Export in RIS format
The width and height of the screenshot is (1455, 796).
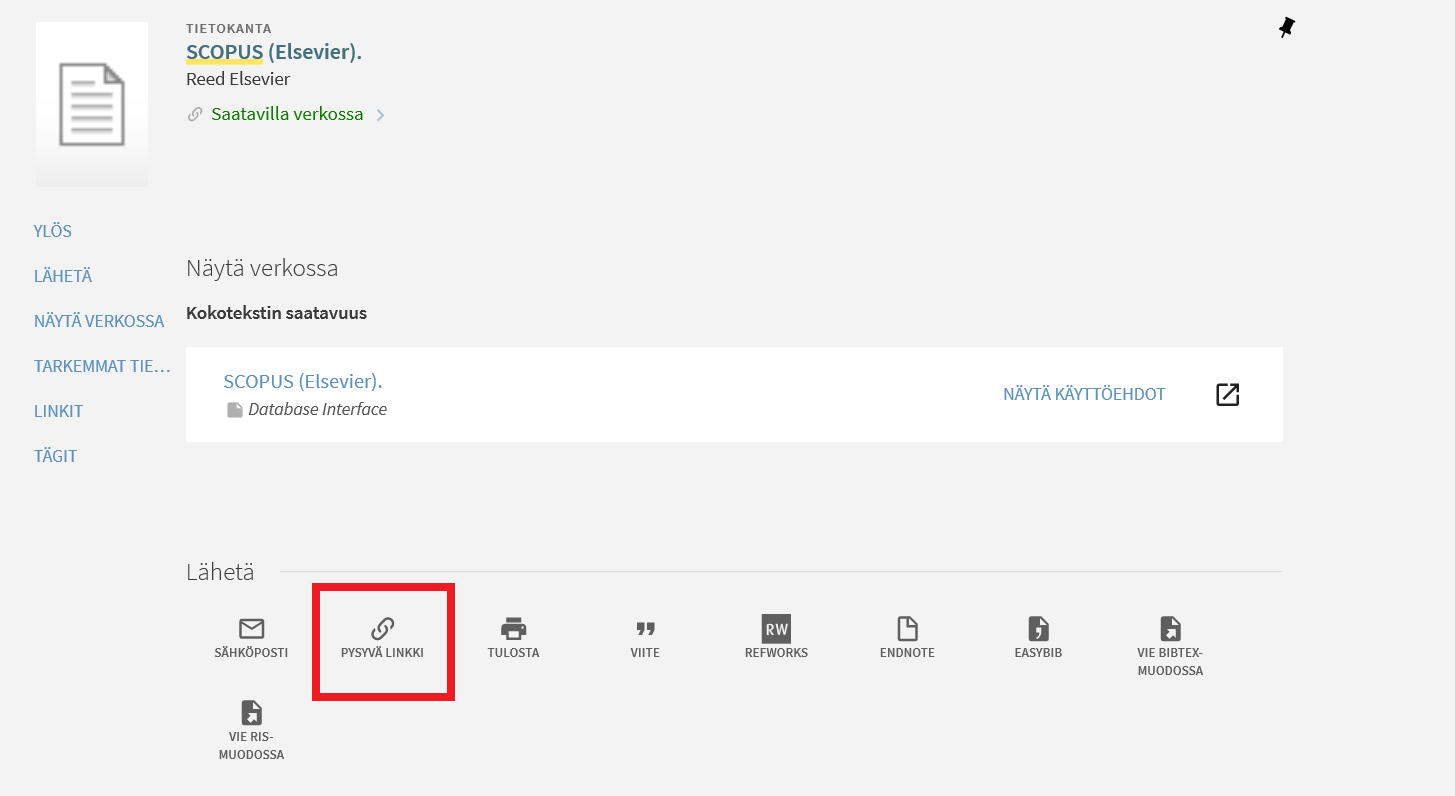[x=251, y=729]
